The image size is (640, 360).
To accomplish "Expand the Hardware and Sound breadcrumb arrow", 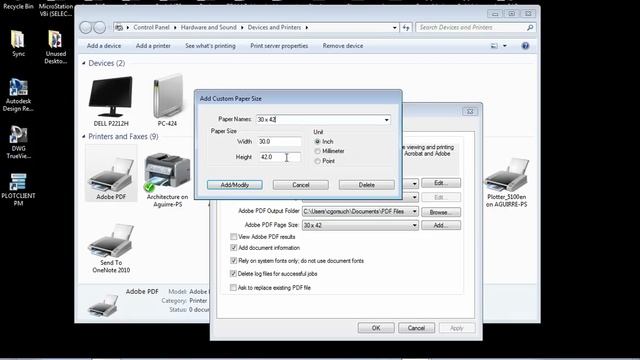I will click(x=242, y=27).
